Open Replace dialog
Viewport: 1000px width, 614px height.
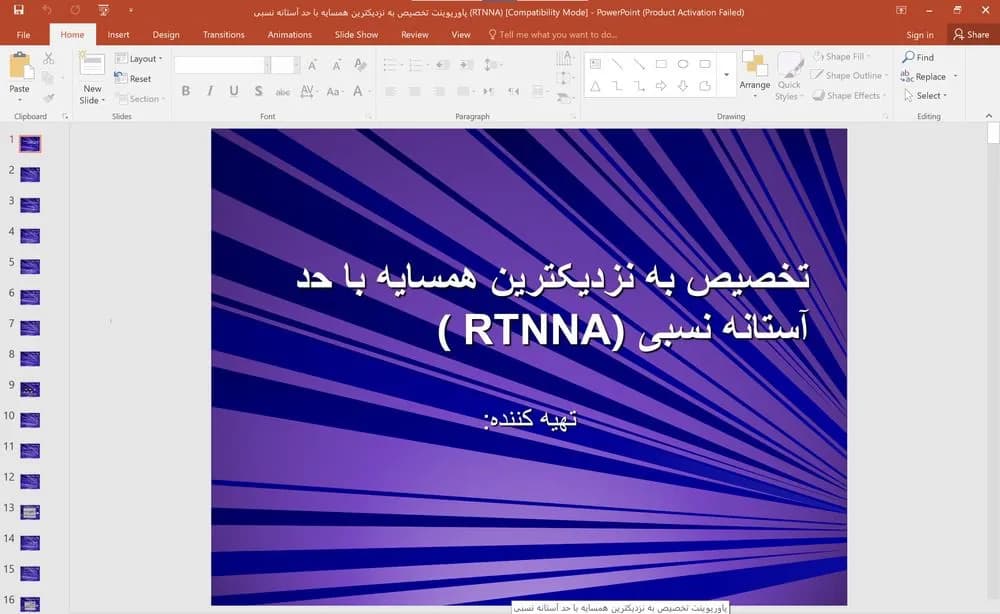click(923, 77)
